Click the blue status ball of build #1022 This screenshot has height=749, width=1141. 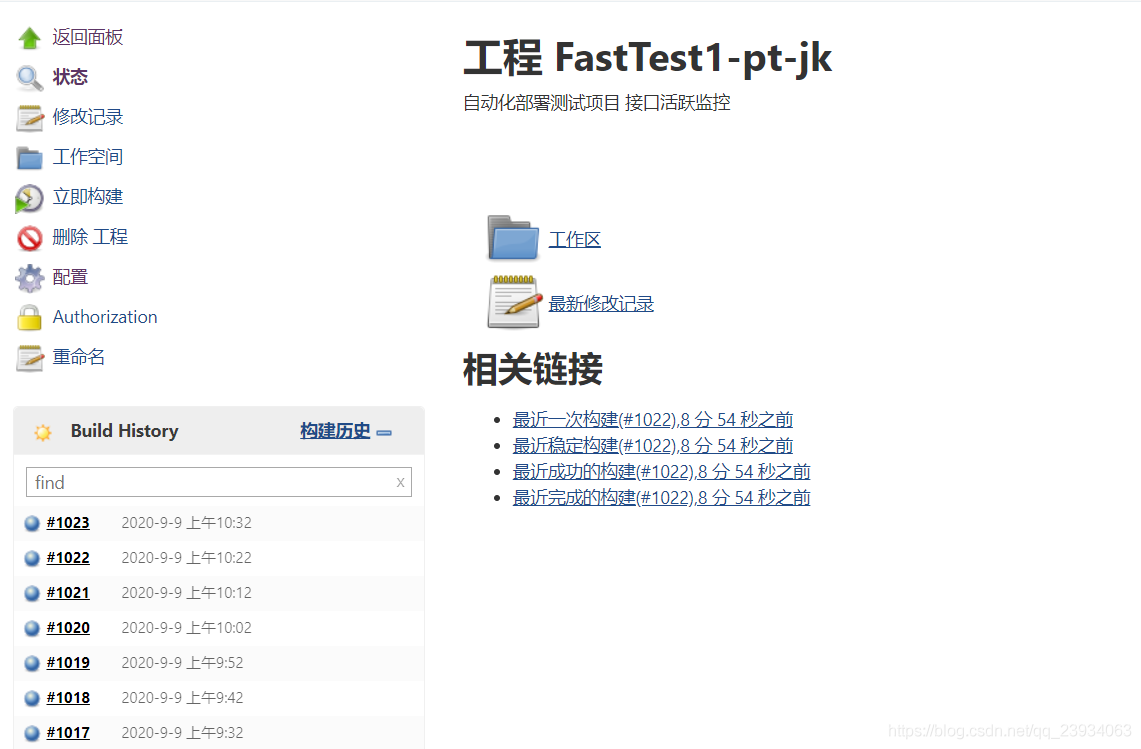click(x=32, y=558)
